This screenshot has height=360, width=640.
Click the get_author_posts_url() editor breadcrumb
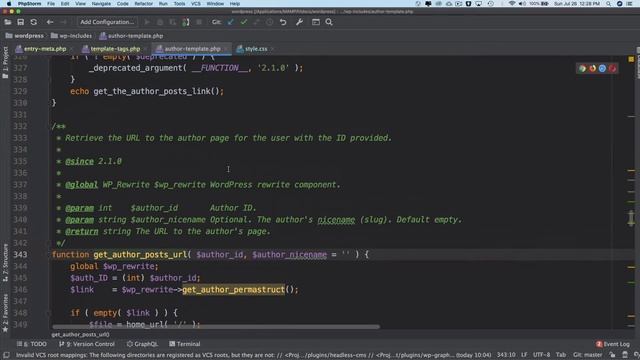[80, 335]
